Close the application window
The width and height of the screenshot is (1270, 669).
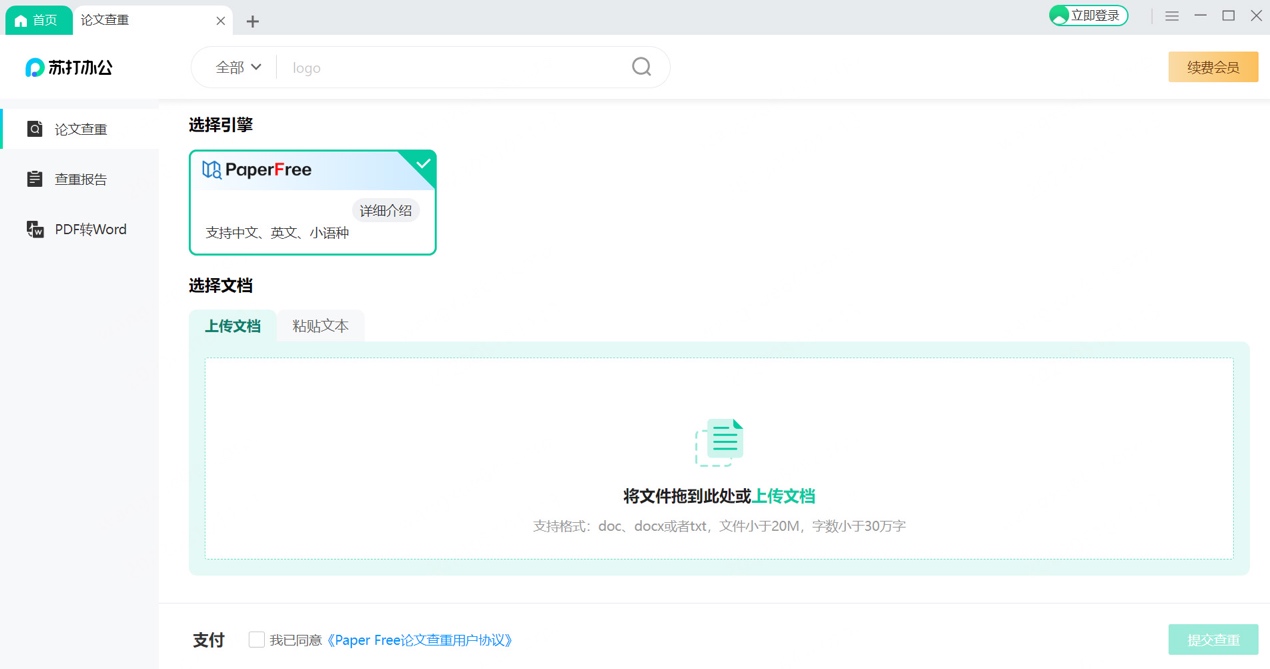click(1257, 16)
